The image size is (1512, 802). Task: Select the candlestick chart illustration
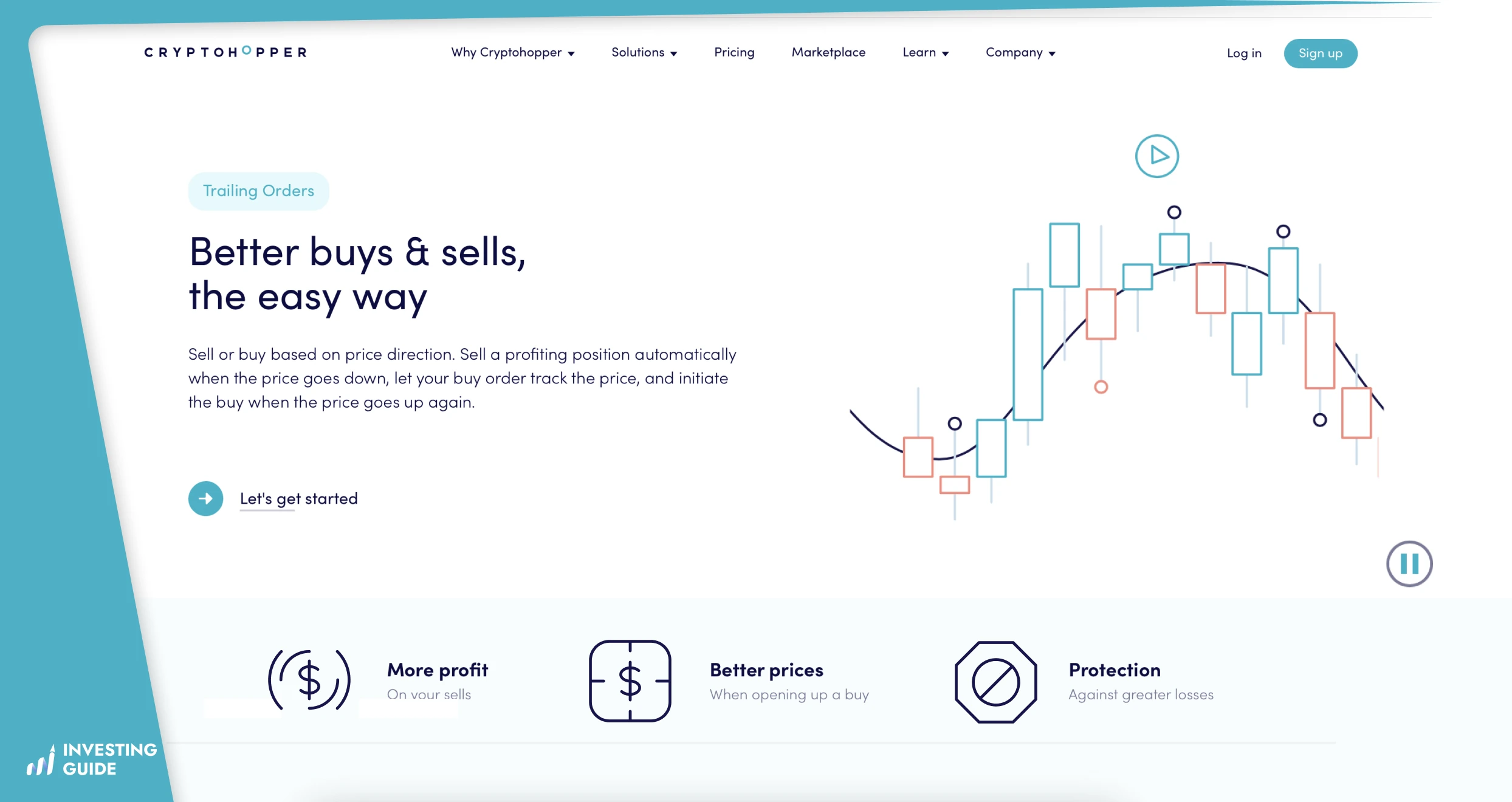(1130, 350)
